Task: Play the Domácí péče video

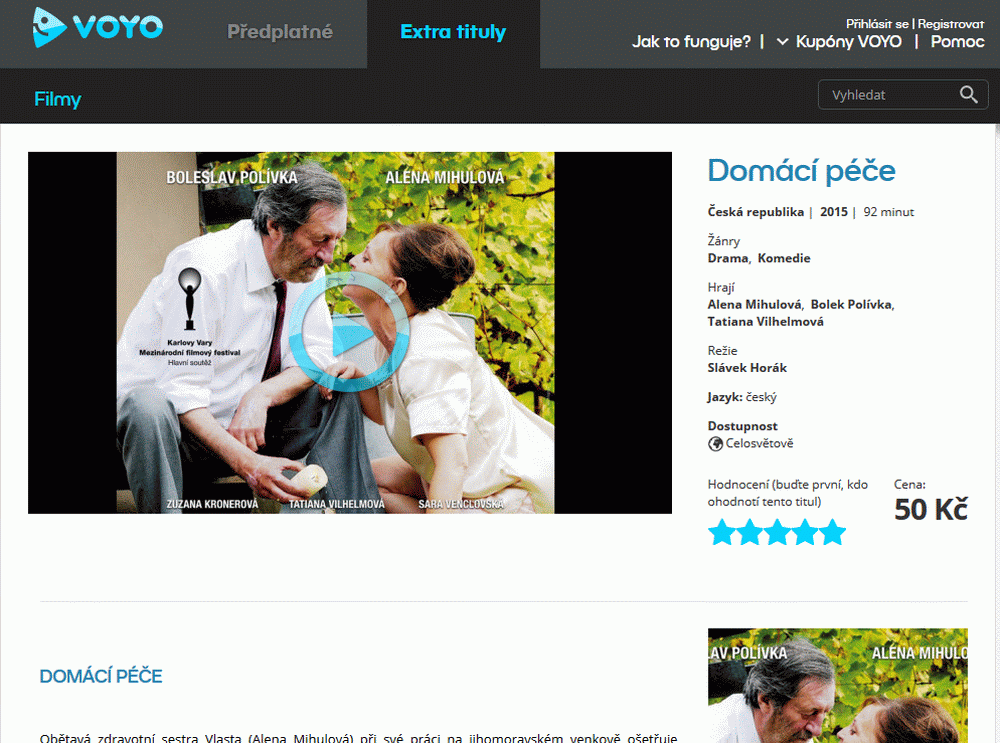Action: (x=348, y=332)
